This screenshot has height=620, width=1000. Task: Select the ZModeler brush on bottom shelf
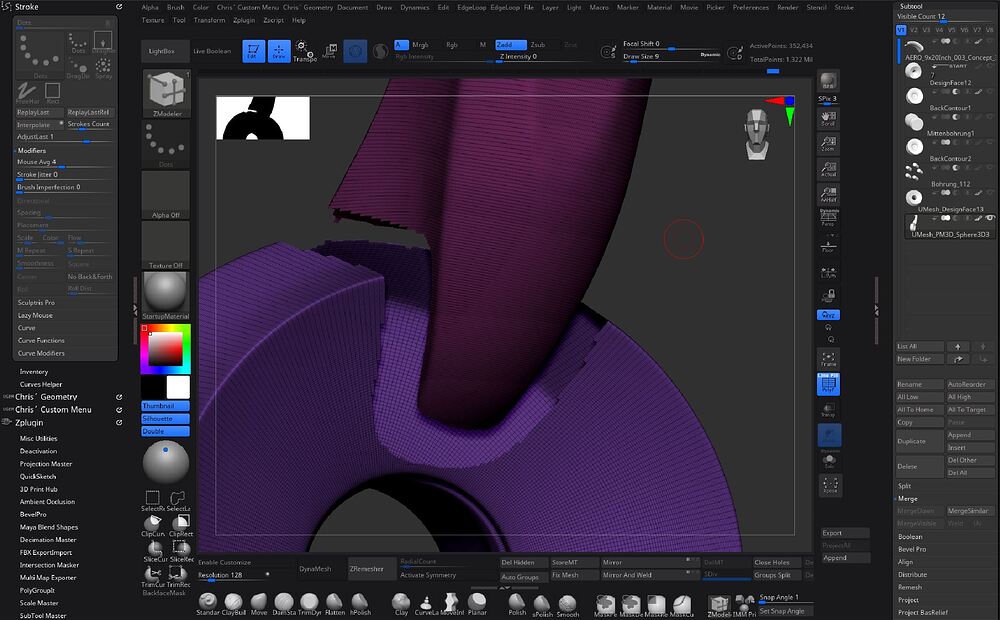(719, 603)
